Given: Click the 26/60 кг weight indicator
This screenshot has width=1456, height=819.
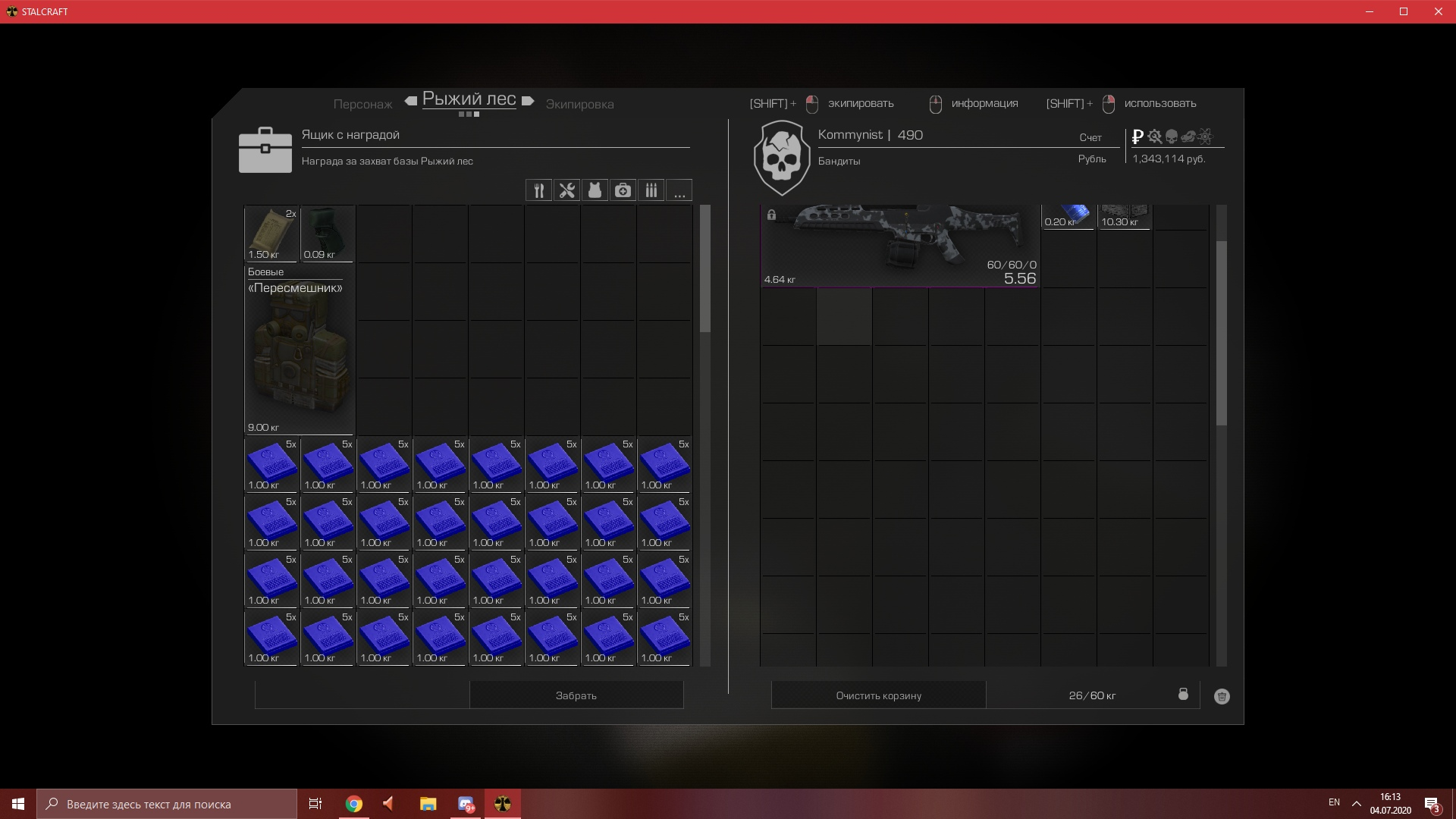Looking at the screenshot, I should click(x=1092, y=695).
